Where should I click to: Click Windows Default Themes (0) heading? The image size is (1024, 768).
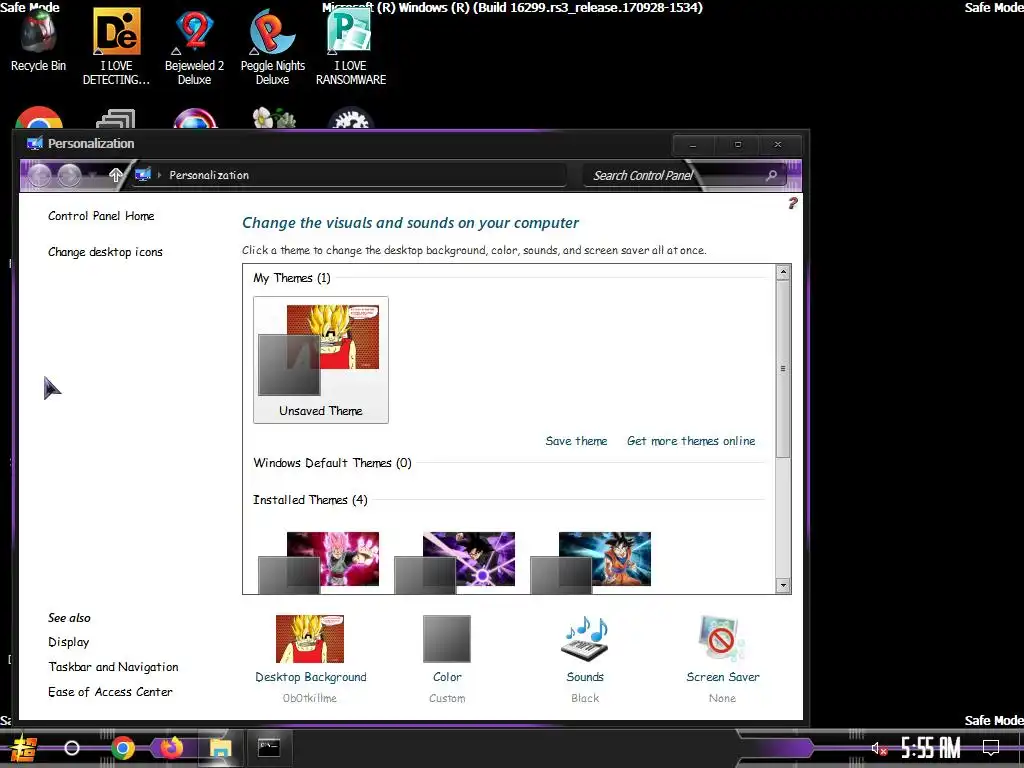332,463
